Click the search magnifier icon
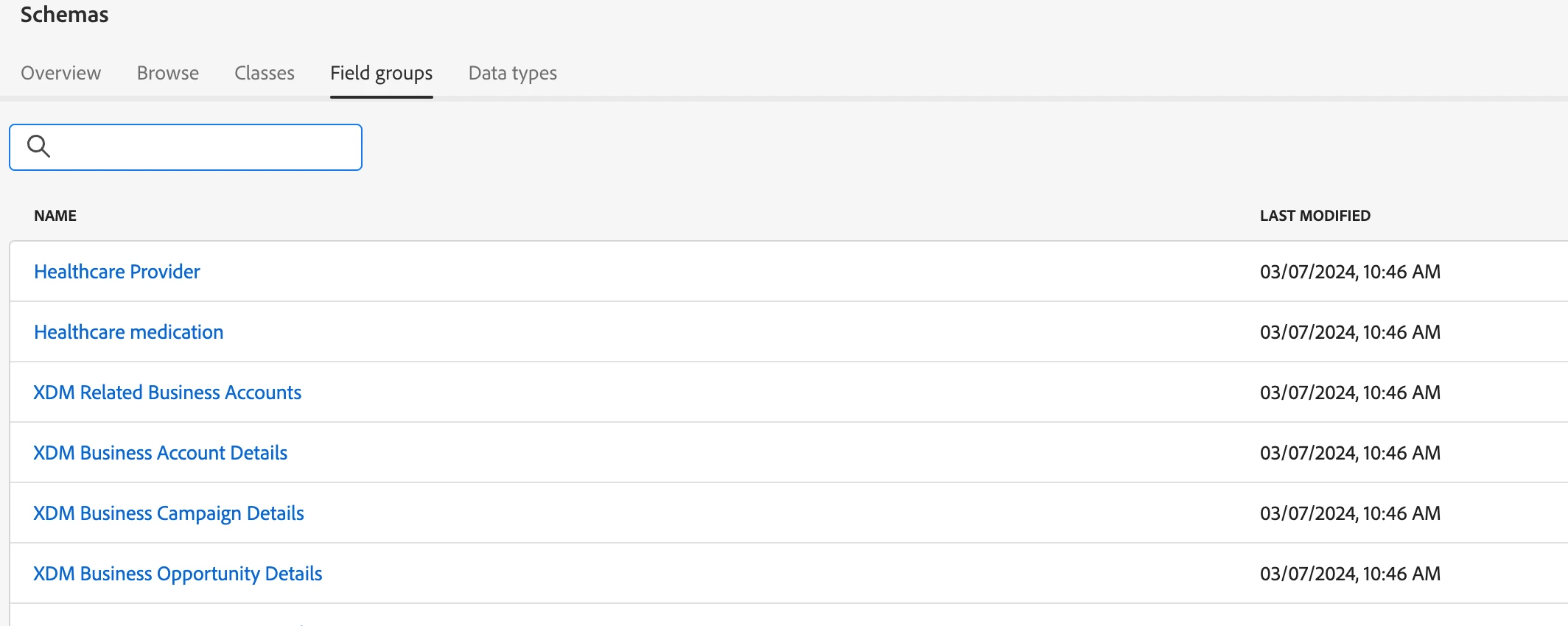The height and width of the screenshot is (626, 1568). tap(38, 147)
